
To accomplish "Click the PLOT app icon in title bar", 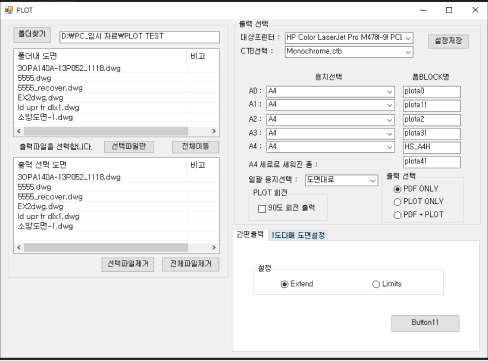I will (9, 10).
